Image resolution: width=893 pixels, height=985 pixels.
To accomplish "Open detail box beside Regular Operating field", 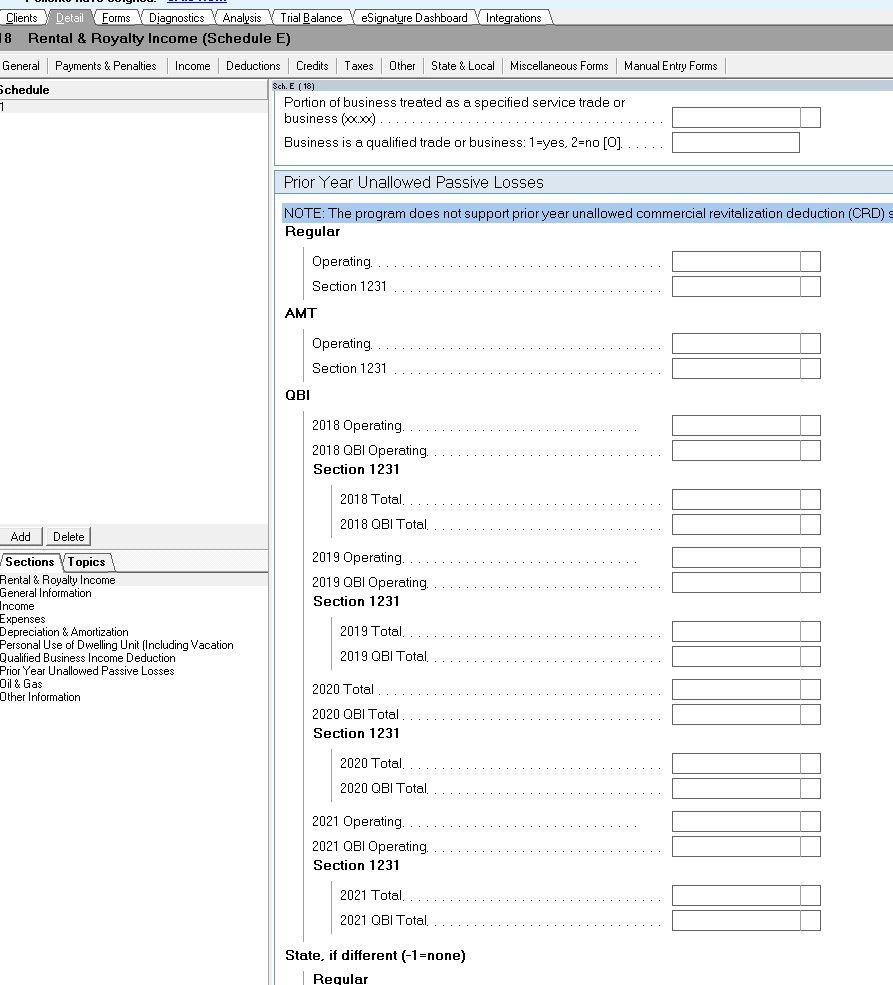I will click(811, 262).
